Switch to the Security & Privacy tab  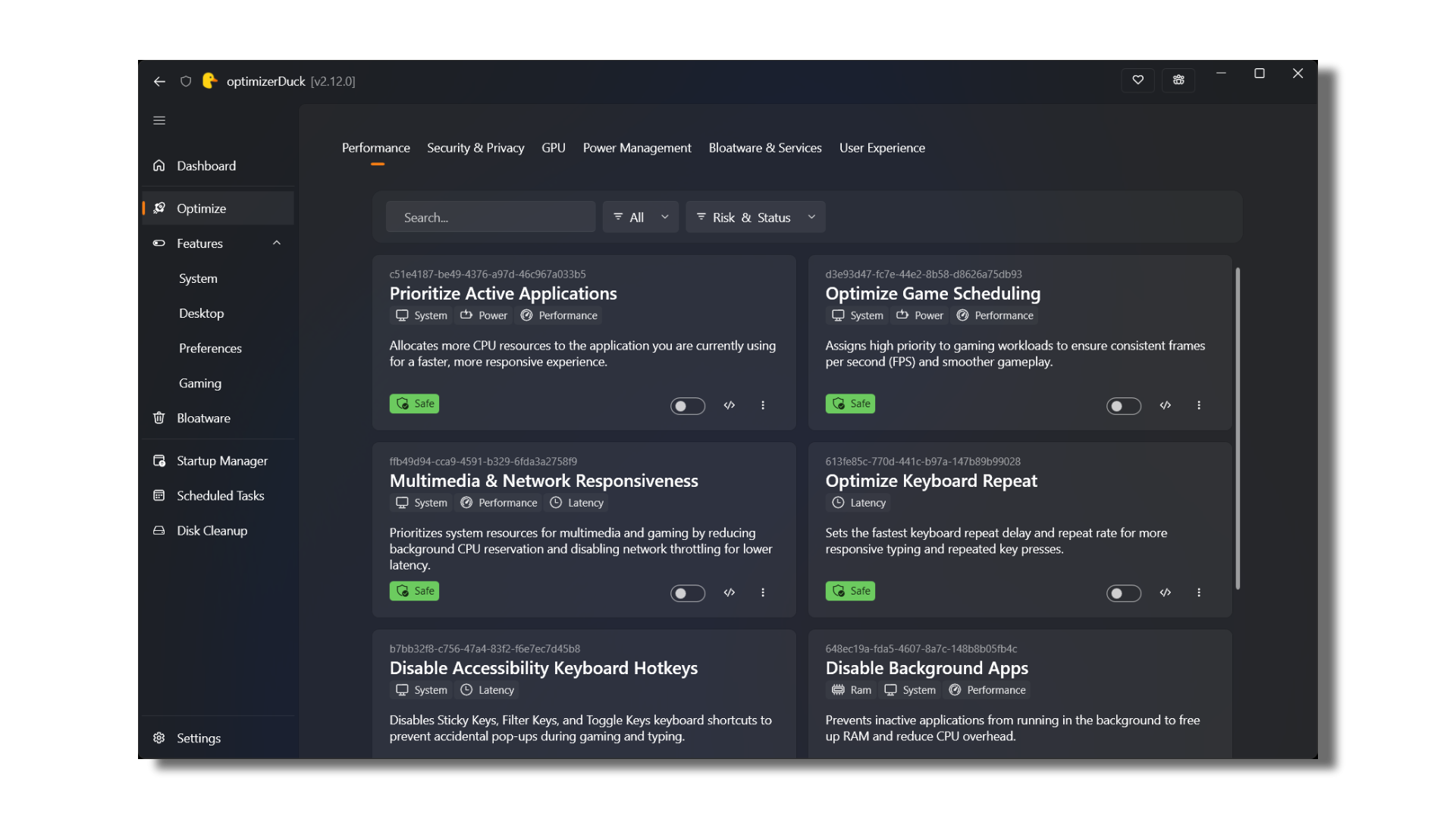click(x=475, y=148)
